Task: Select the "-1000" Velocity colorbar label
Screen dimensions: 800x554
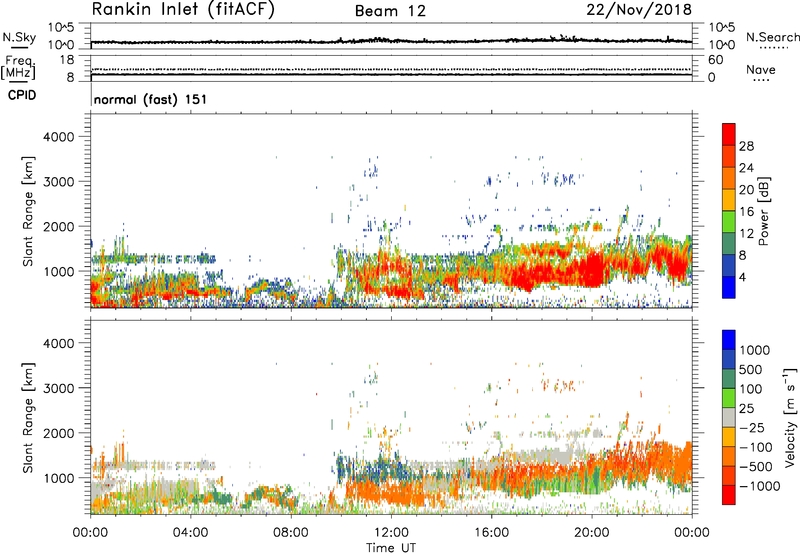Action: coord(759,486)
